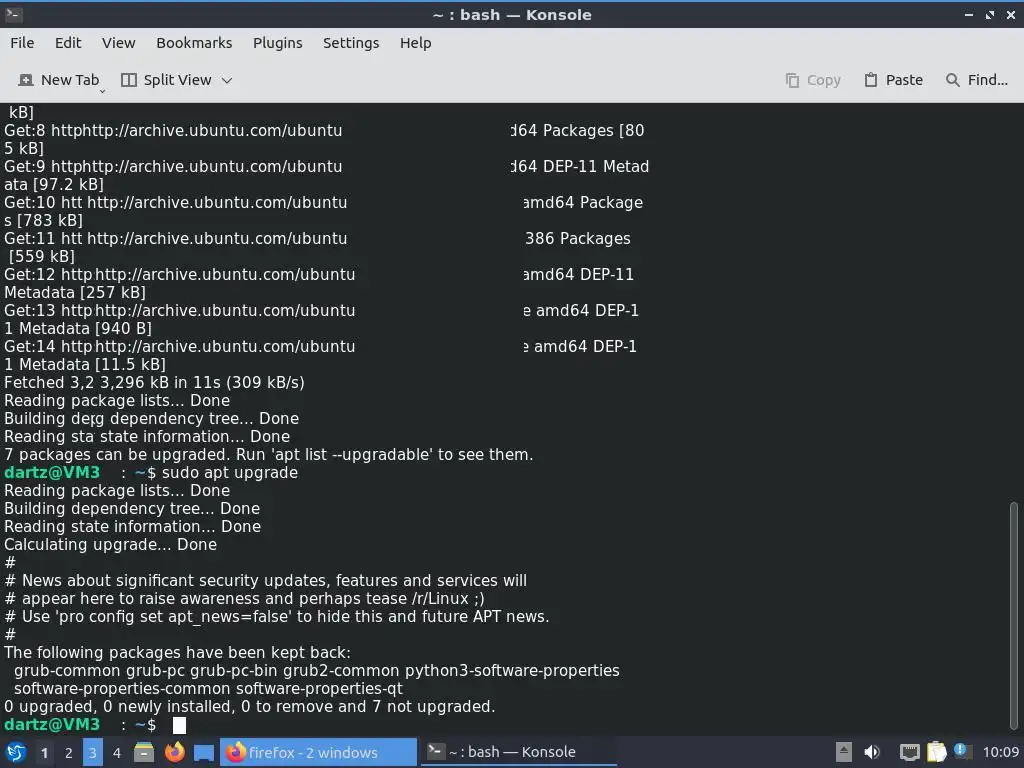
Task: Click the terminal scrollbar handle
Action: click(x=1014, y=614)
